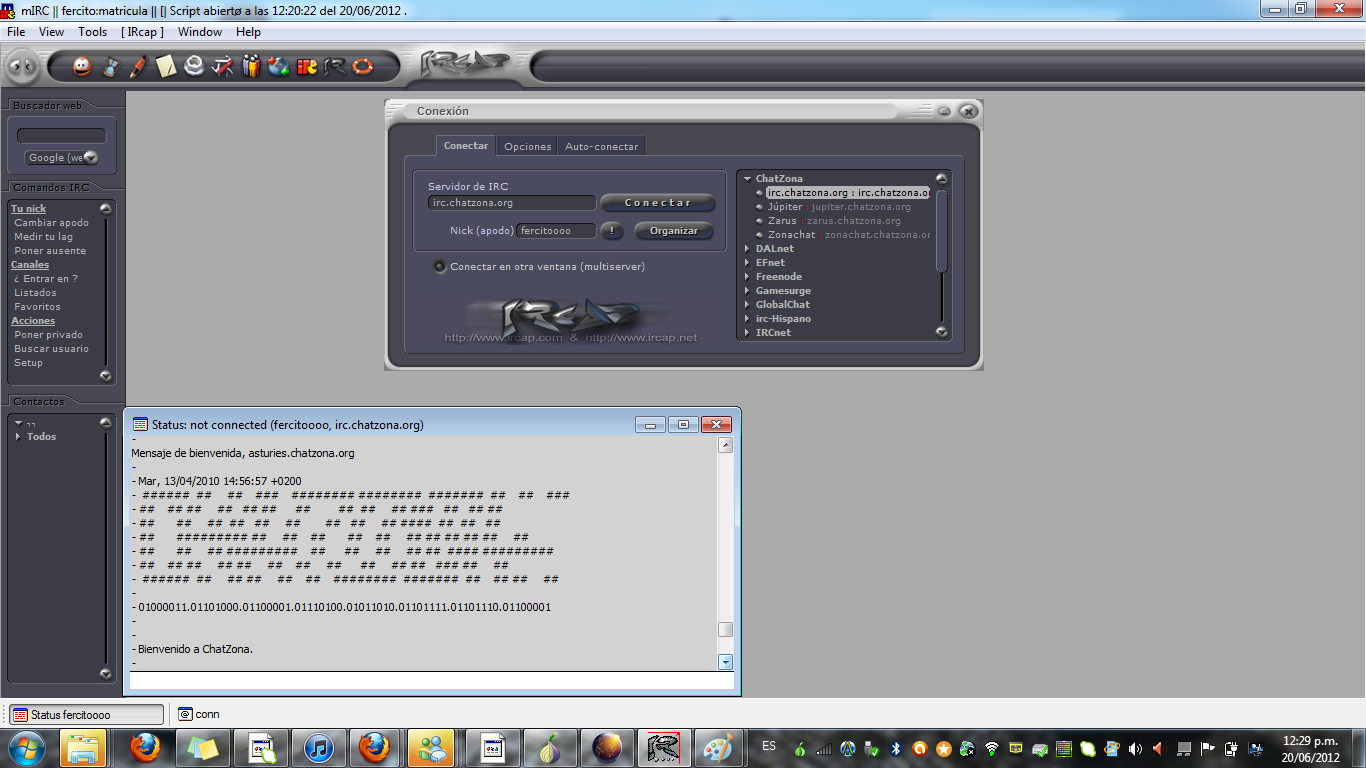
Task: Open the File menu
Action: (16, 32)
